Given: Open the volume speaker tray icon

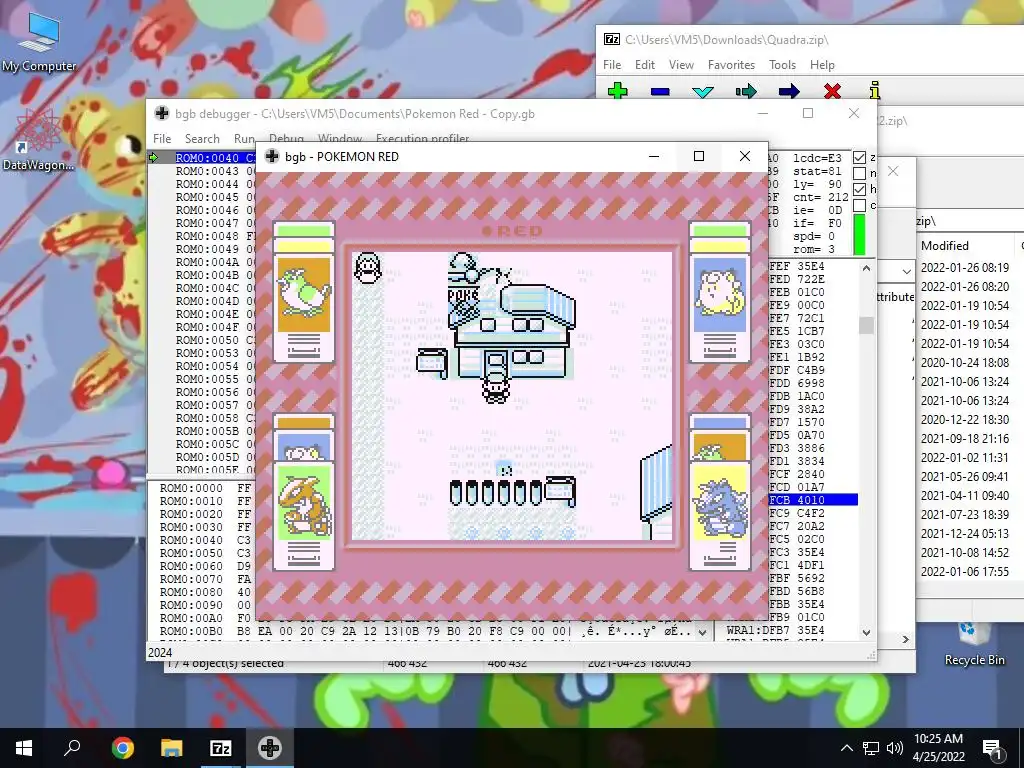Looking at the screenshot, I should pos(895,748).
